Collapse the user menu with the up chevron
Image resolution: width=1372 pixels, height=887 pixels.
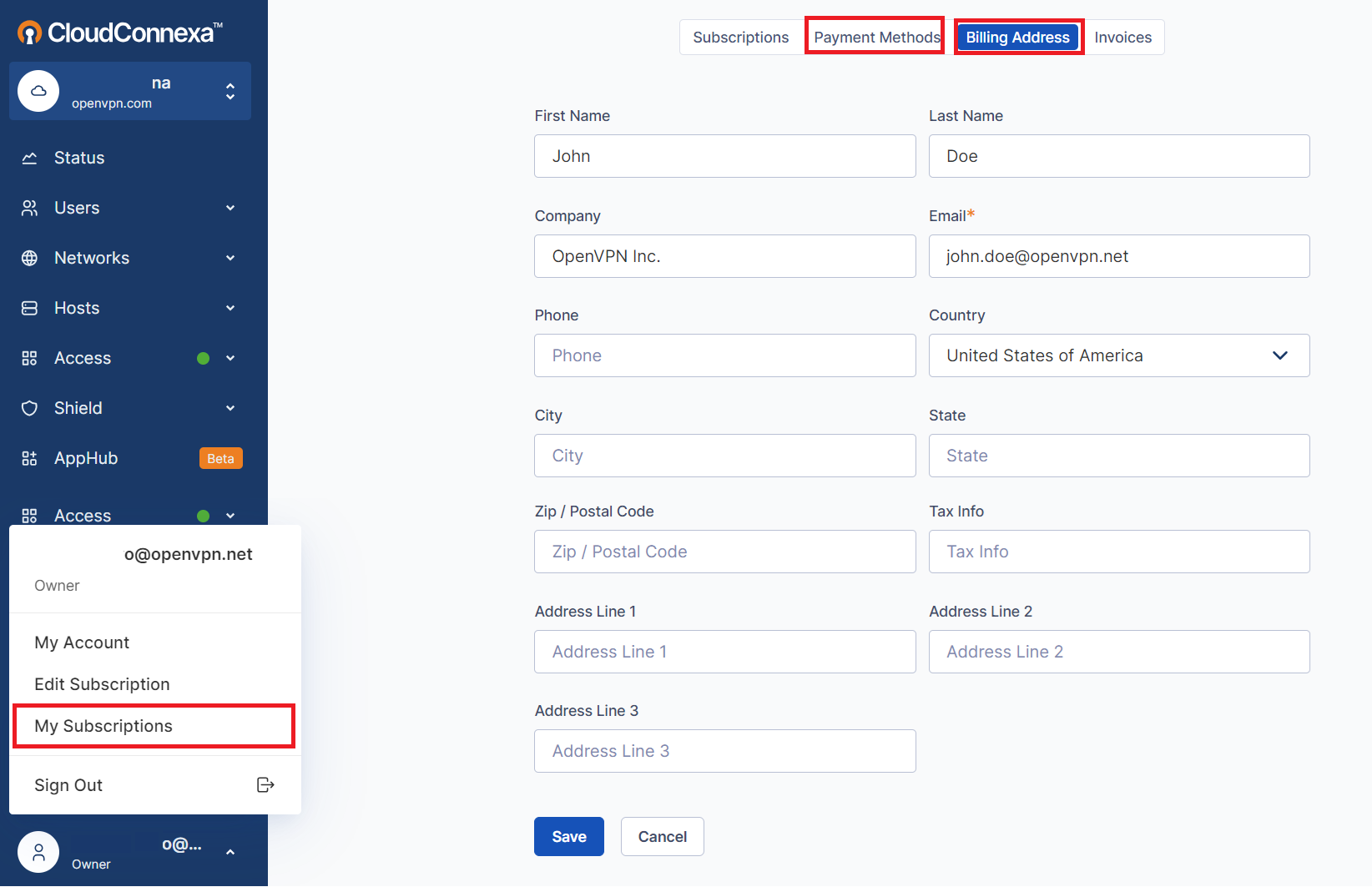click(x=230, y=852)
